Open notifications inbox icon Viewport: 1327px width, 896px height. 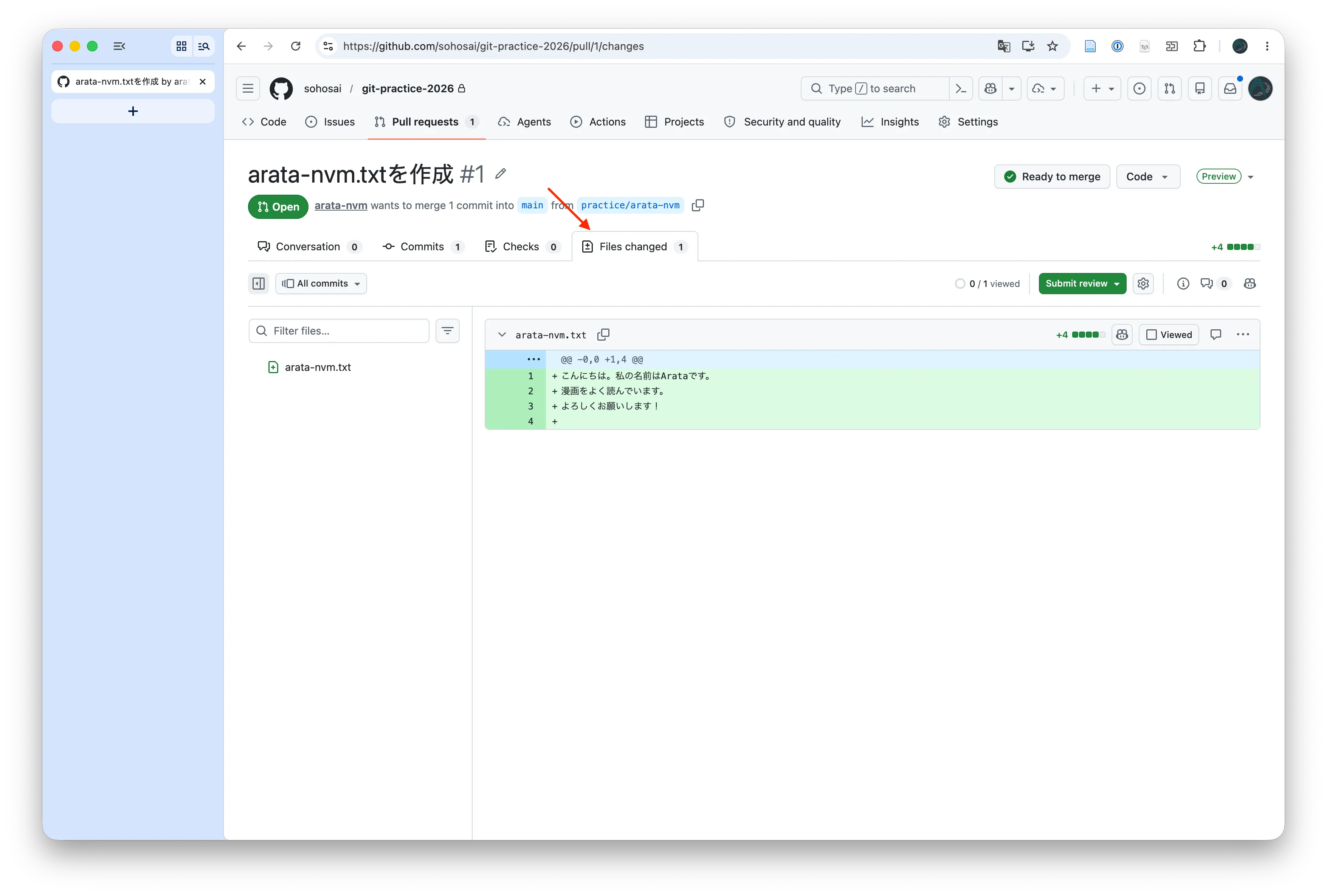pyautogui.click(x=1230, y=88)
